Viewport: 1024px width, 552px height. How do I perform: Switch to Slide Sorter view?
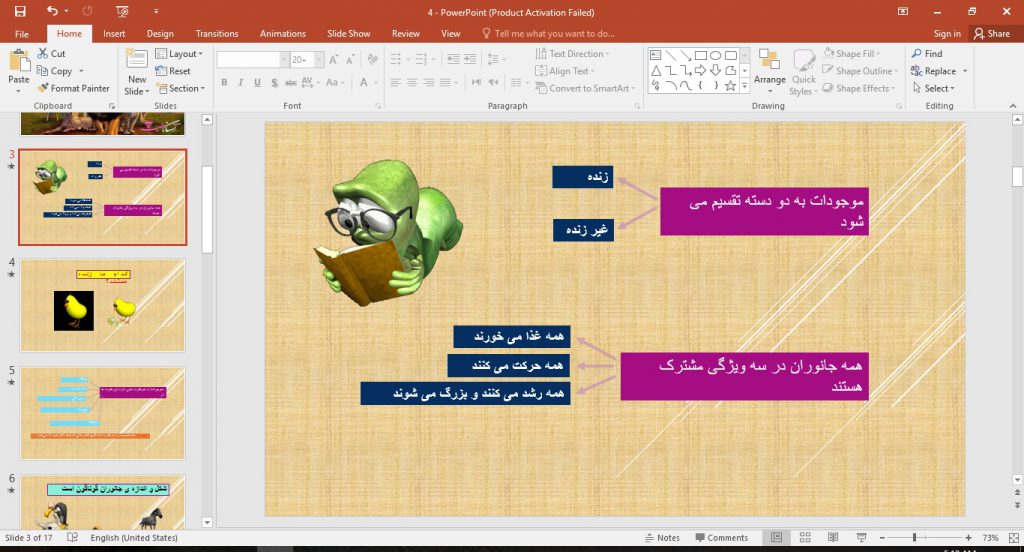tap(802, 538)
